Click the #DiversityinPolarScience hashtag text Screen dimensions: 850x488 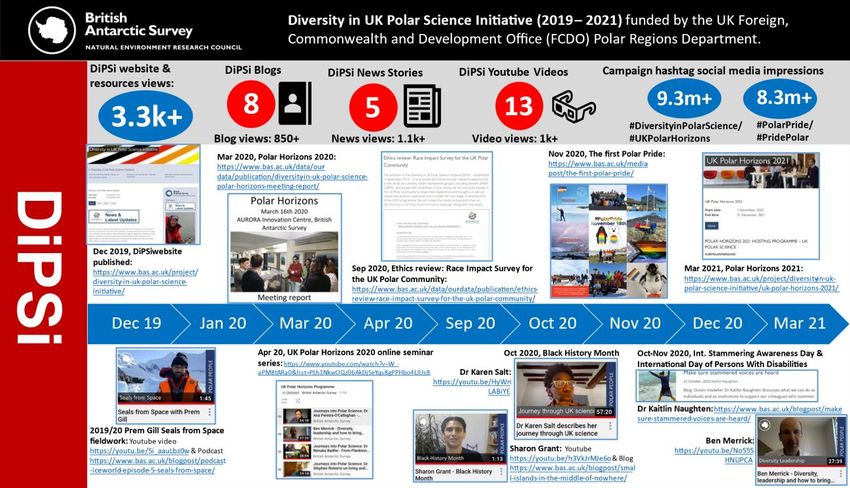(x=685, y=126)
